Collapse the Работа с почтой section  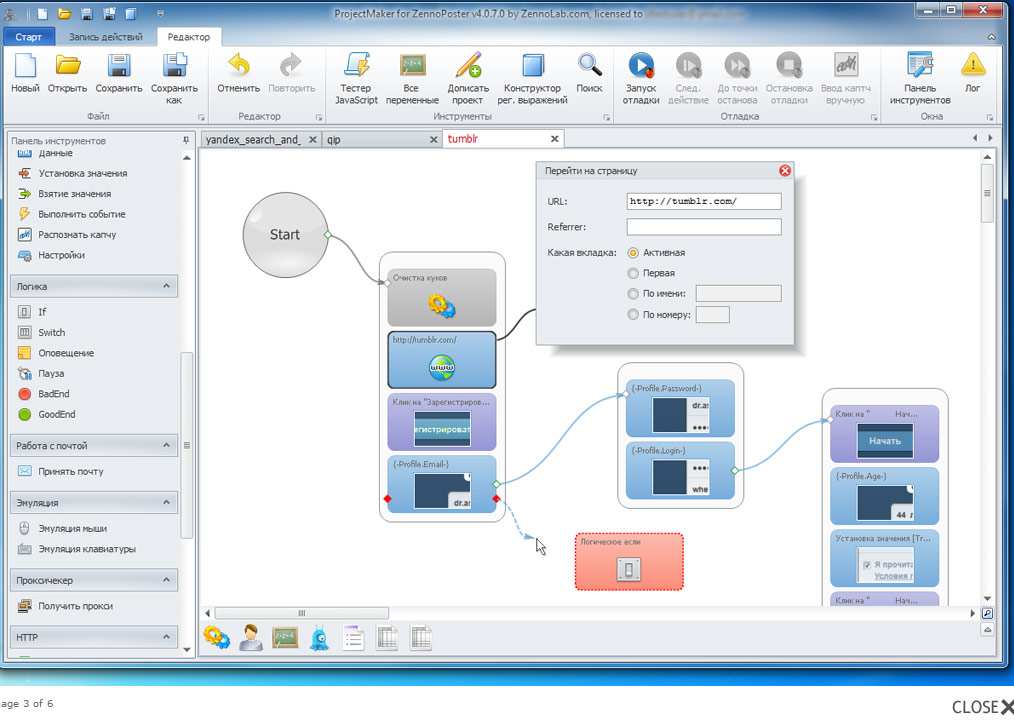click(166, 446)
